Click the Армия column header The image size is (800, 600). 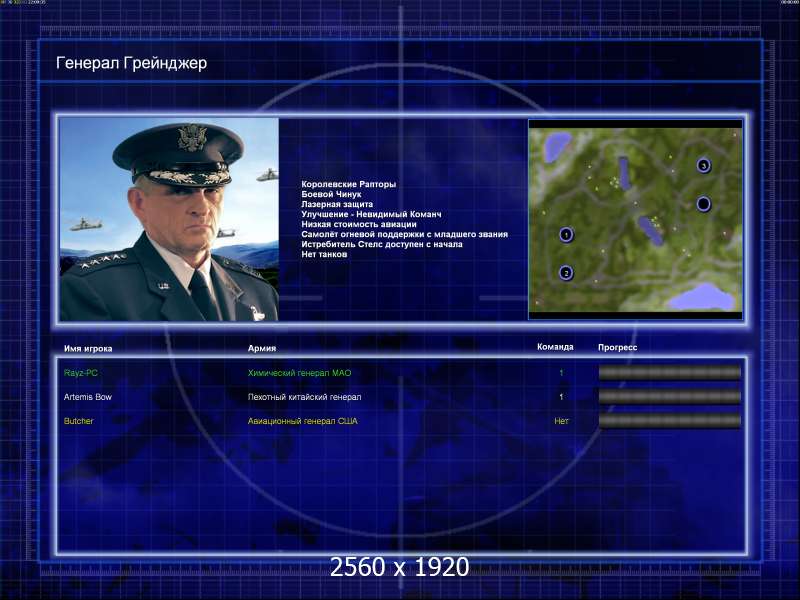click(x=262, y=348)
